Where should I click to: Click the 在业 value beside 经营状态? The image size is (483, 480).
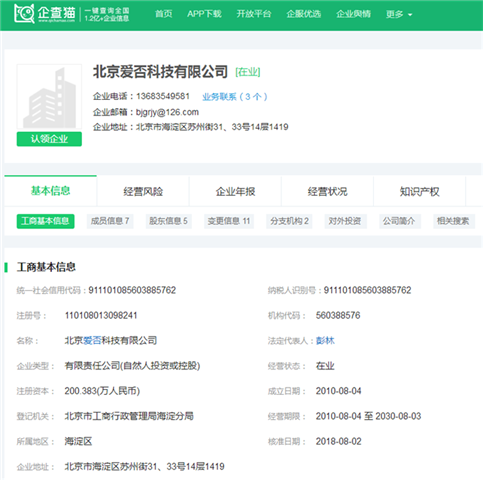325,366
